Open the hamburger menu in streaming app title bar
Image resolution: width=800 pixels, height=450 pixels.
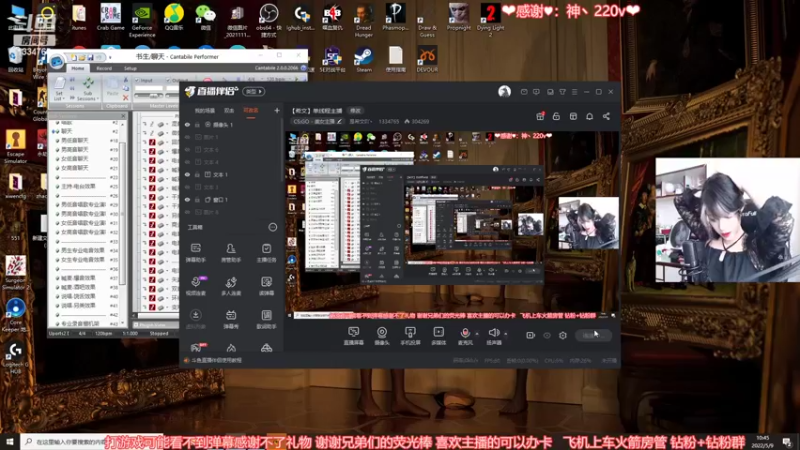point(575,92)
